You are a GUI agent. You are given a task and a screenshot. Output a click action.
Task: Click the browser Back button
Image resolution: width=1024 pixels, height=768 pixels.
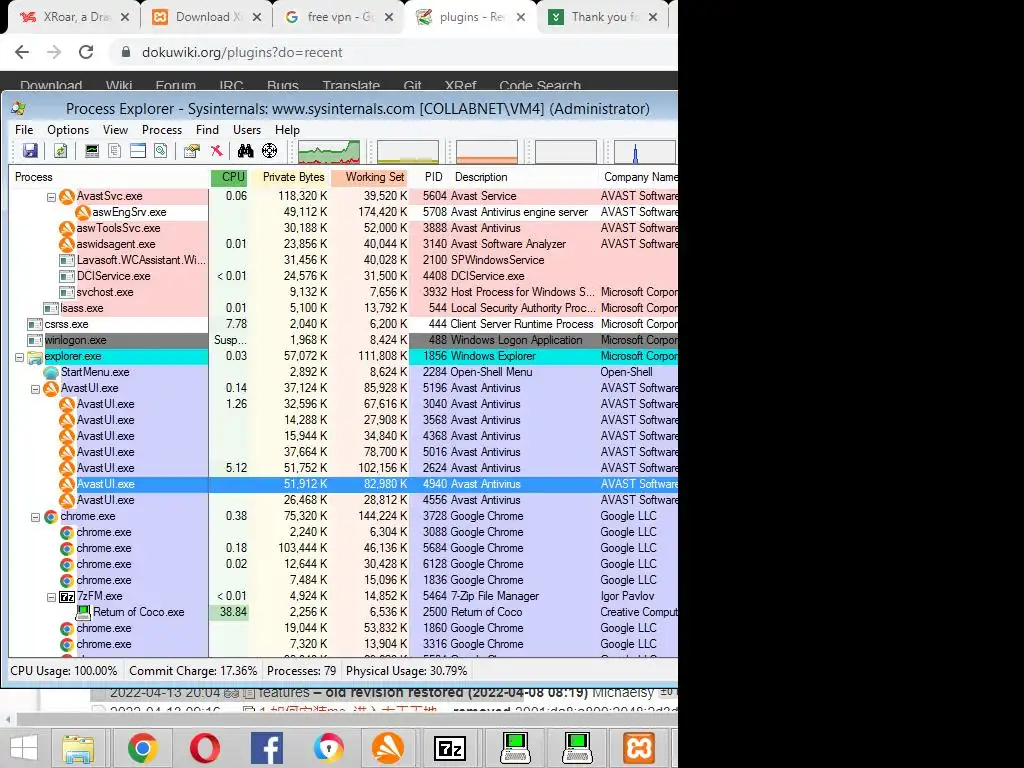click(x=22, y=52)
